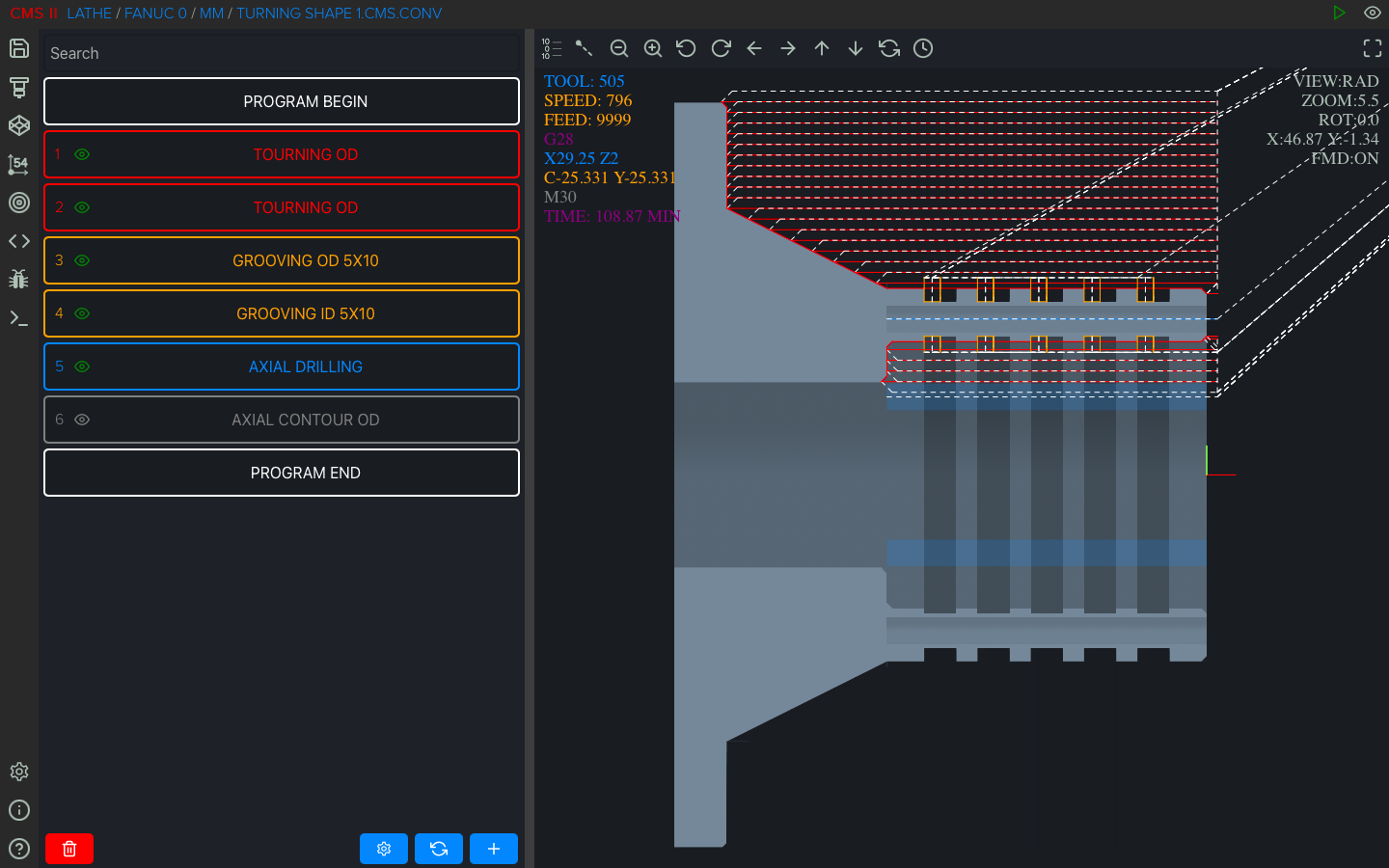Open the terminal prompt icon in sidebar

point(19,318)
